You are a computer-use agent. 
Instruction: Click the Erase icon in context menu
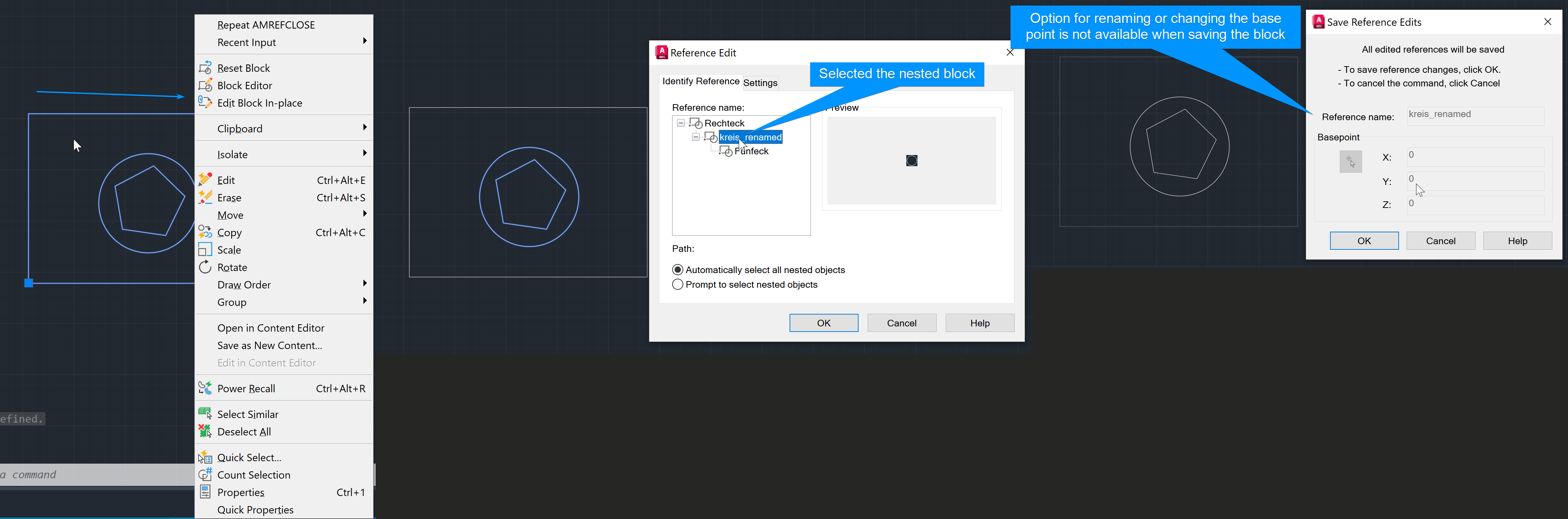point(205,197)
